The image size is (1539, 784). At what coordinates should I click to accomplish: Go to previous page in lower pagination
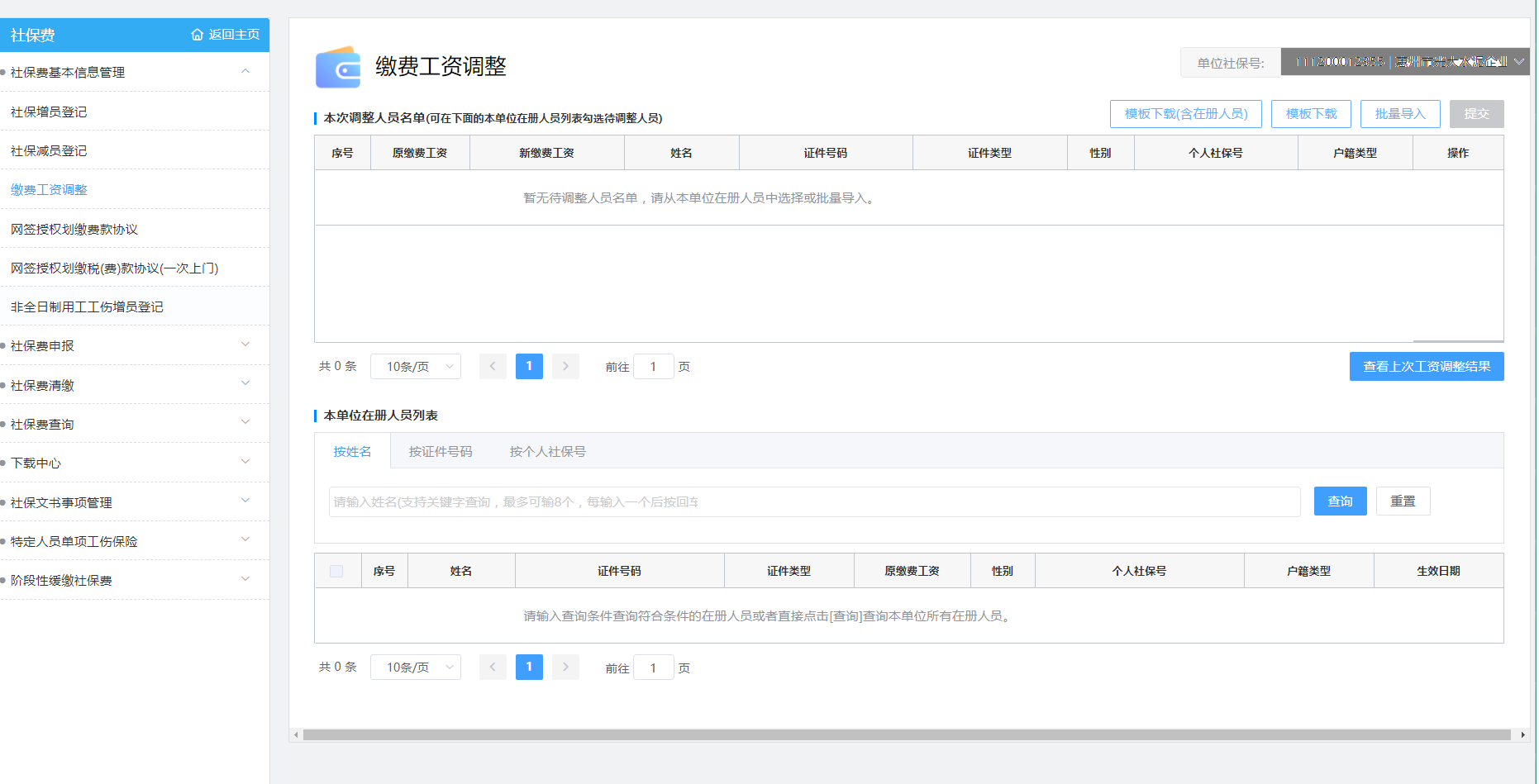coord(493,667)
